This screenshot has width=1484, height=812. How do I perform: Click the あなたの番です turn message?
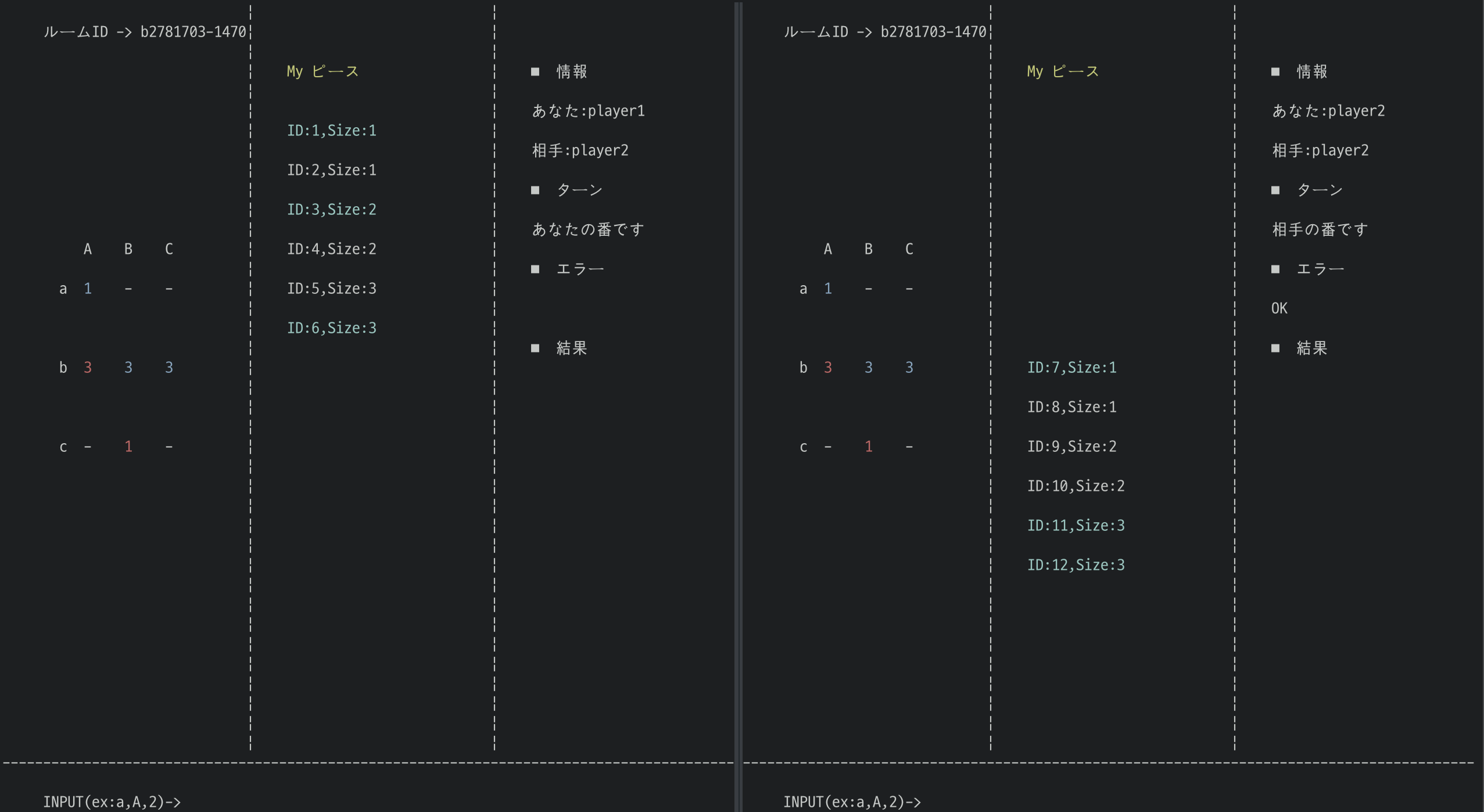point(587,229)
